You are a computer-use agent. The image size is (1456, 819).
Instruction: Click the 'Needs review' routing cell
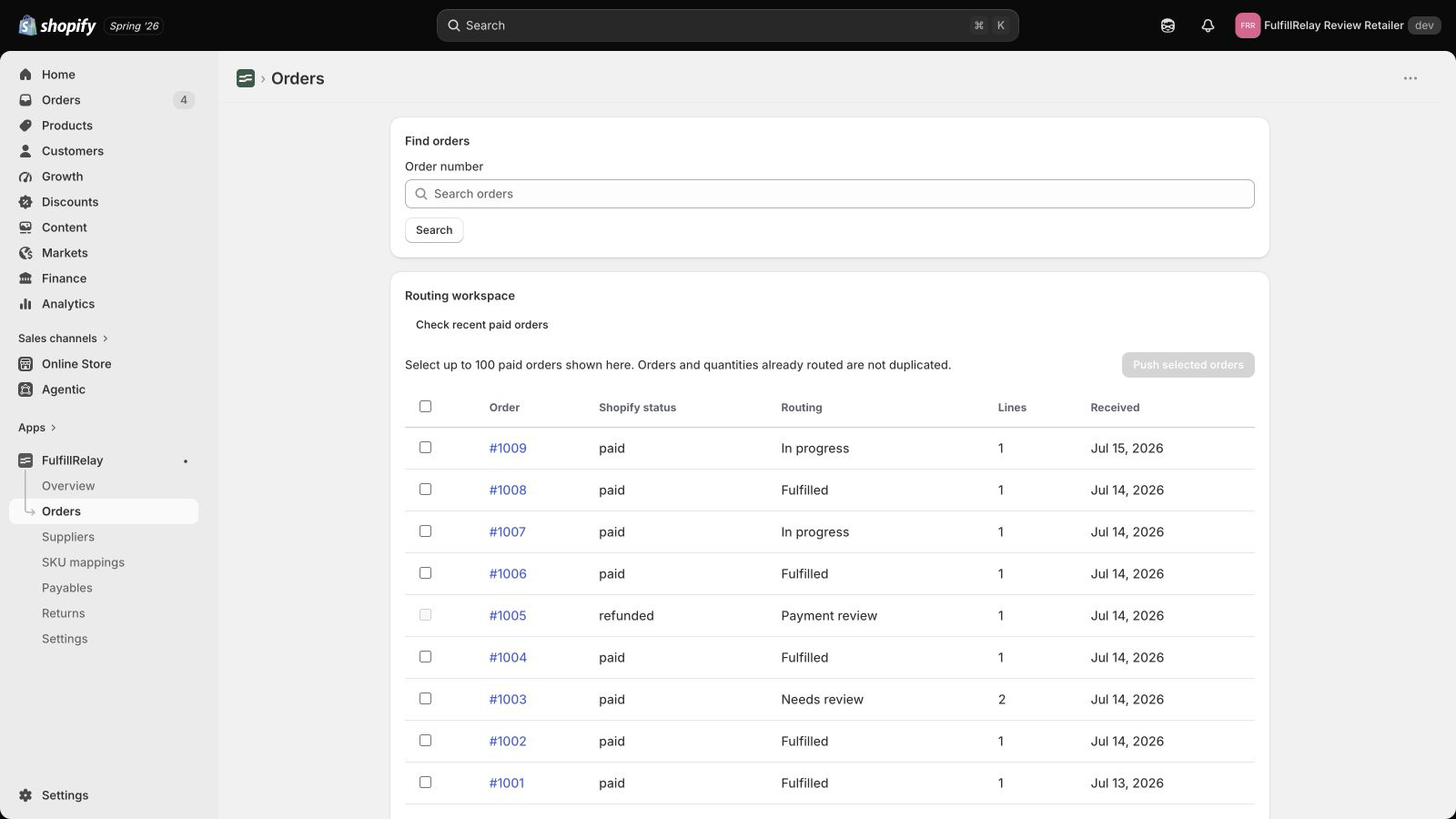822,700
